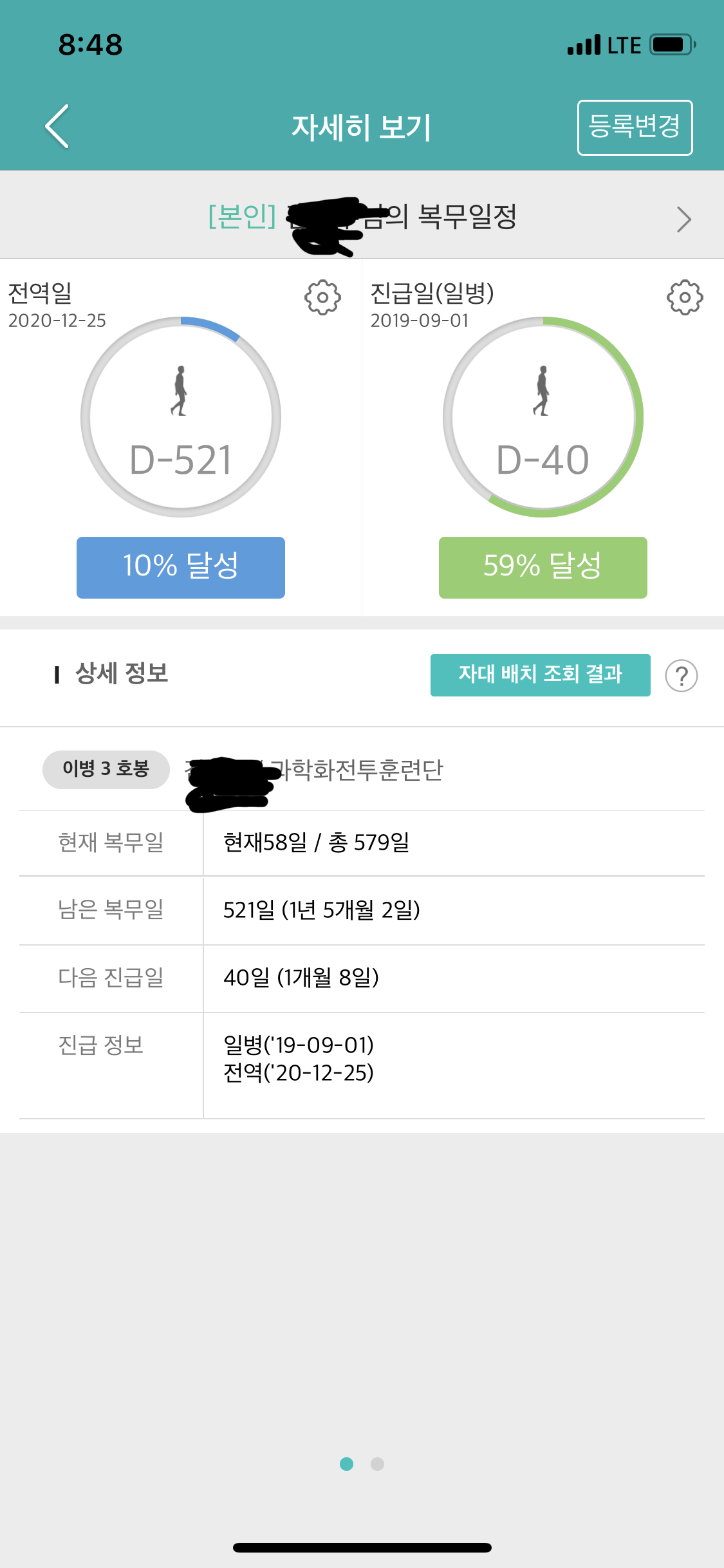
Task: Tap the question mark help icon
Action: coord(681,676)
